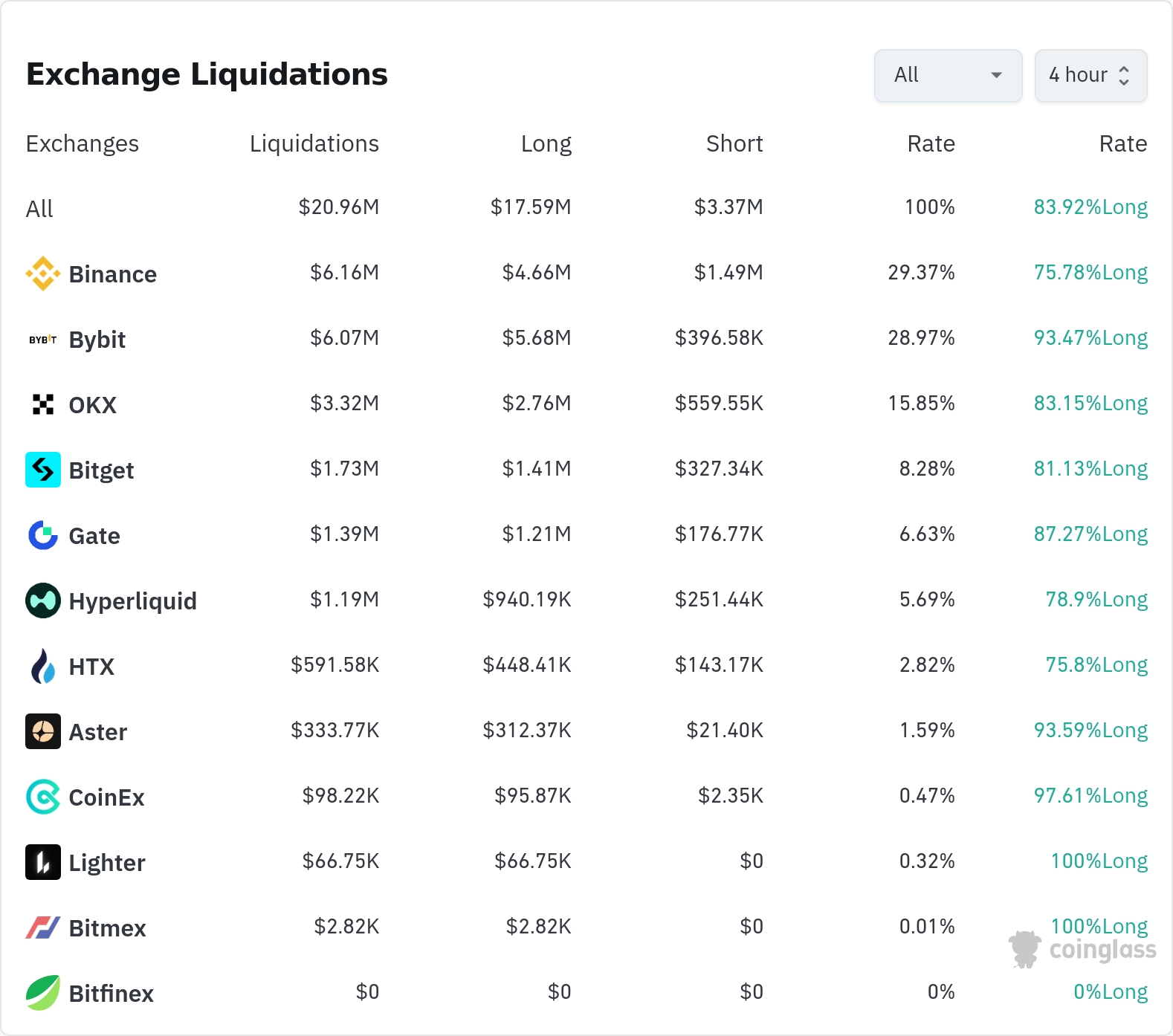Open the Binance exchange name link

click(x=113, y=274)
